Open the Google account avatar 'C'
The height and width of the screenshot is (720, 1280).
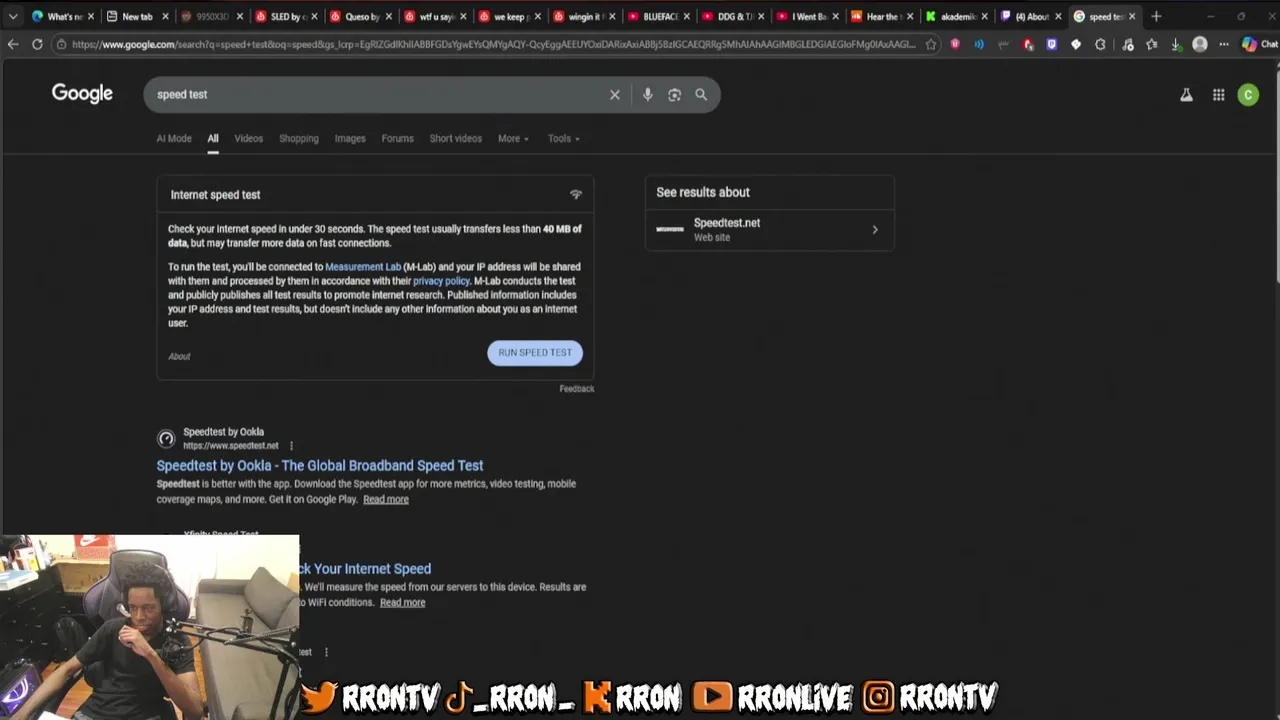point(1248,95)
